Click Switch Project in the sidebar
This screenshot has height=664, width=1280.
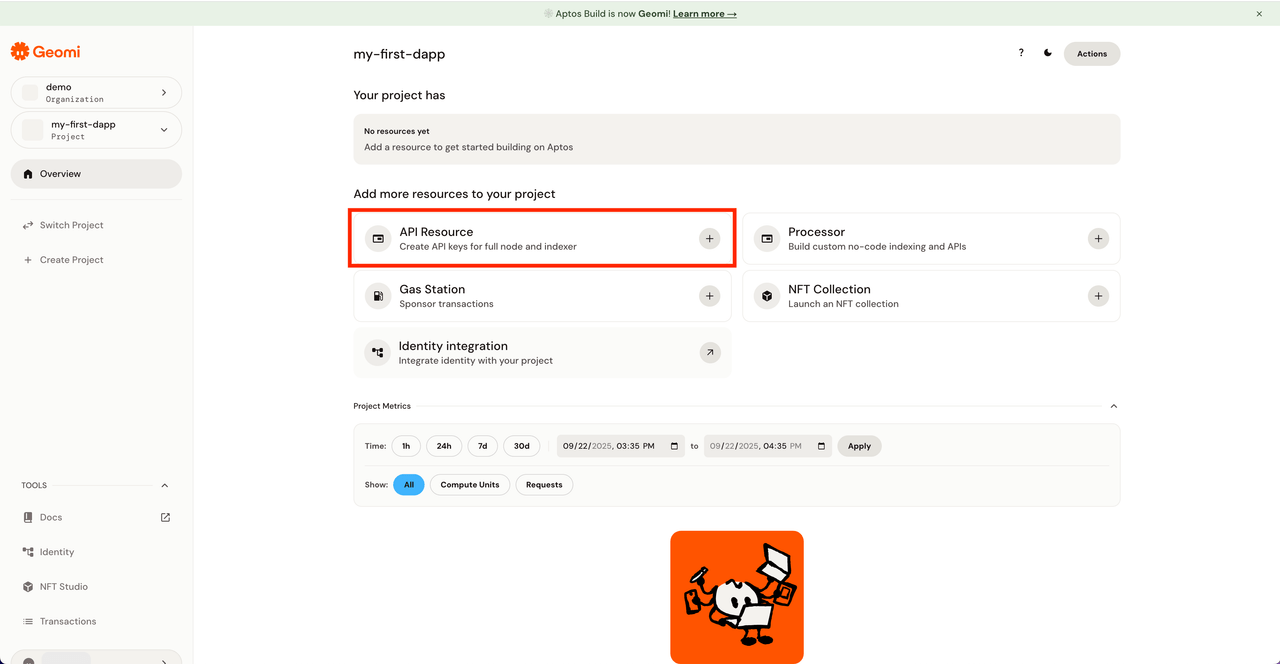70,225
